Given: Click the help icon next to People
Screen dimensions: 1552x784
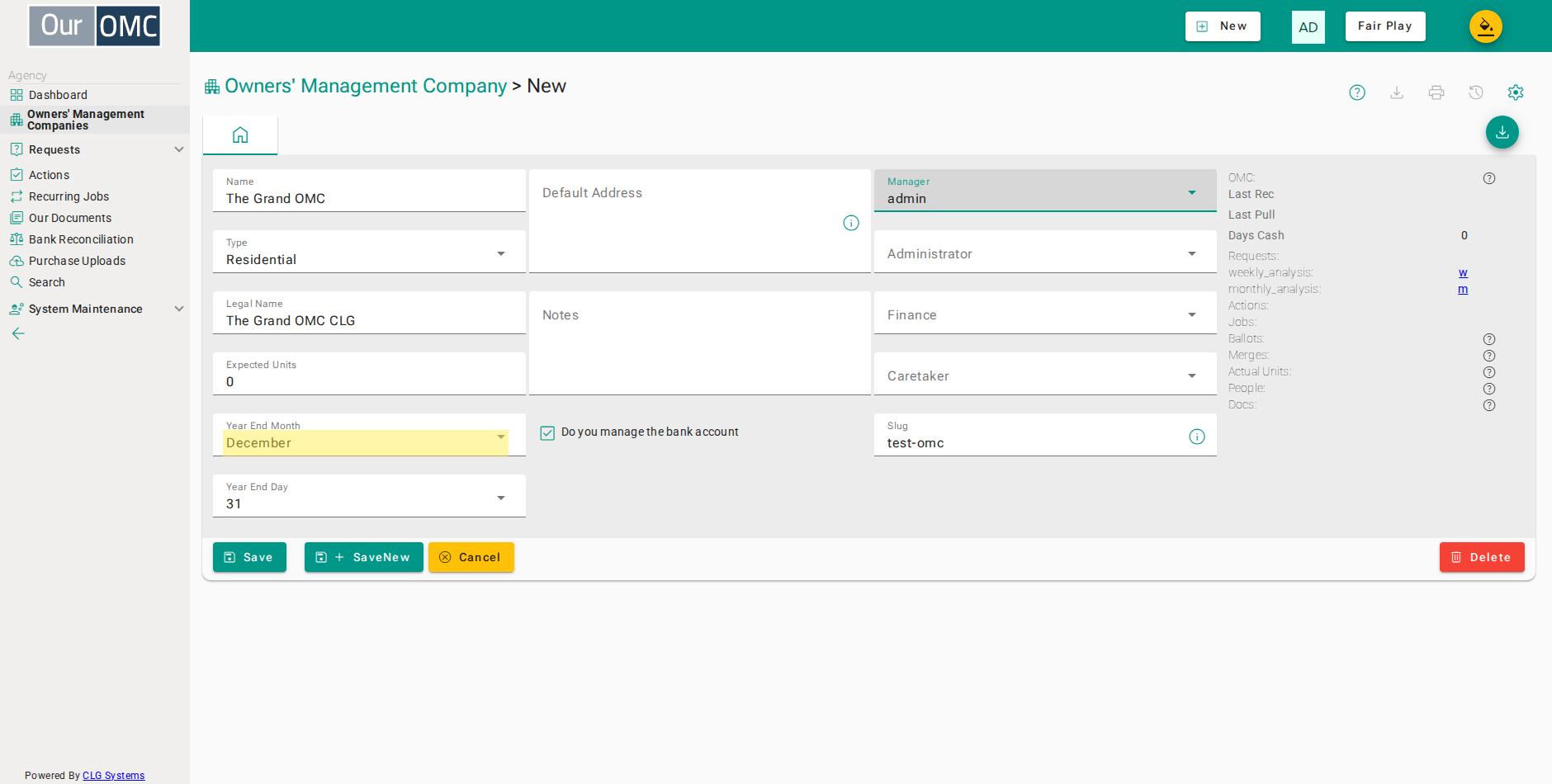Looking at the screenshot, I should [x=1489, y=389].
